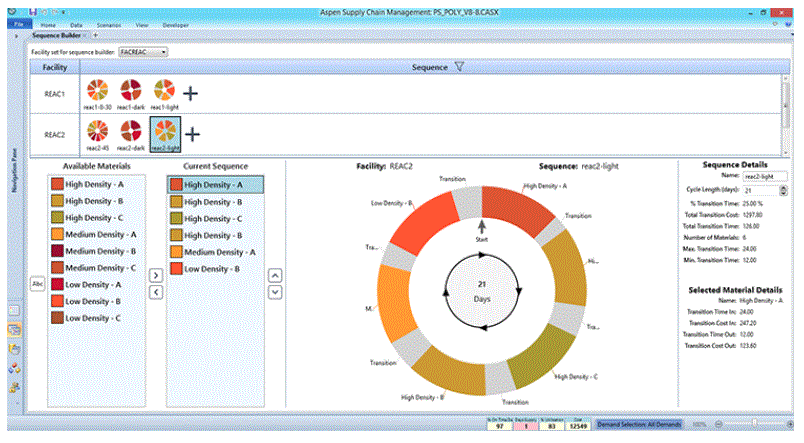
Task: Select Low Density - C in Available Materials
Action: tap(96, 318)
